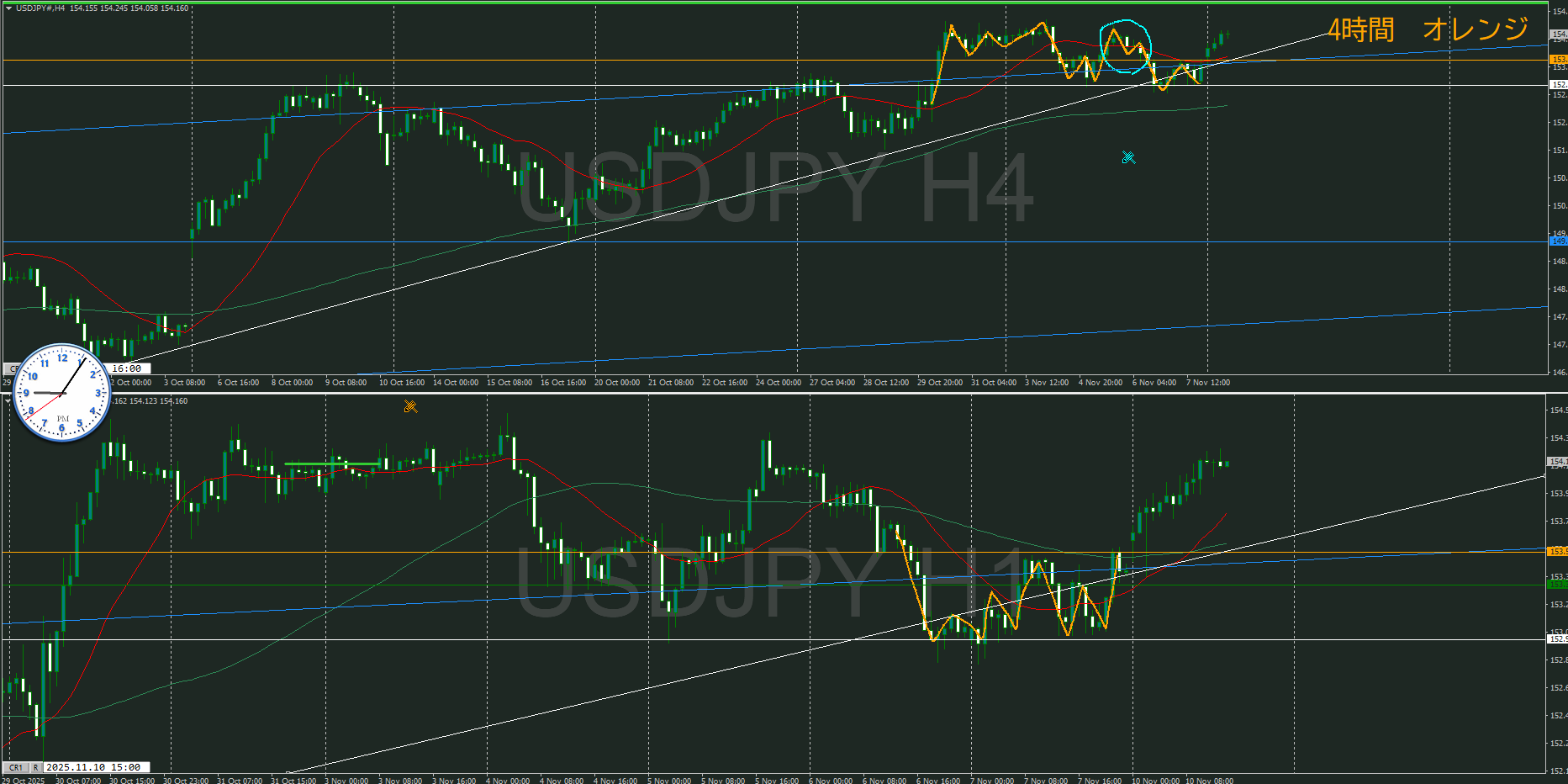Click the R button beside CR1
The image size is (1568, 784).
coord(36,767)
